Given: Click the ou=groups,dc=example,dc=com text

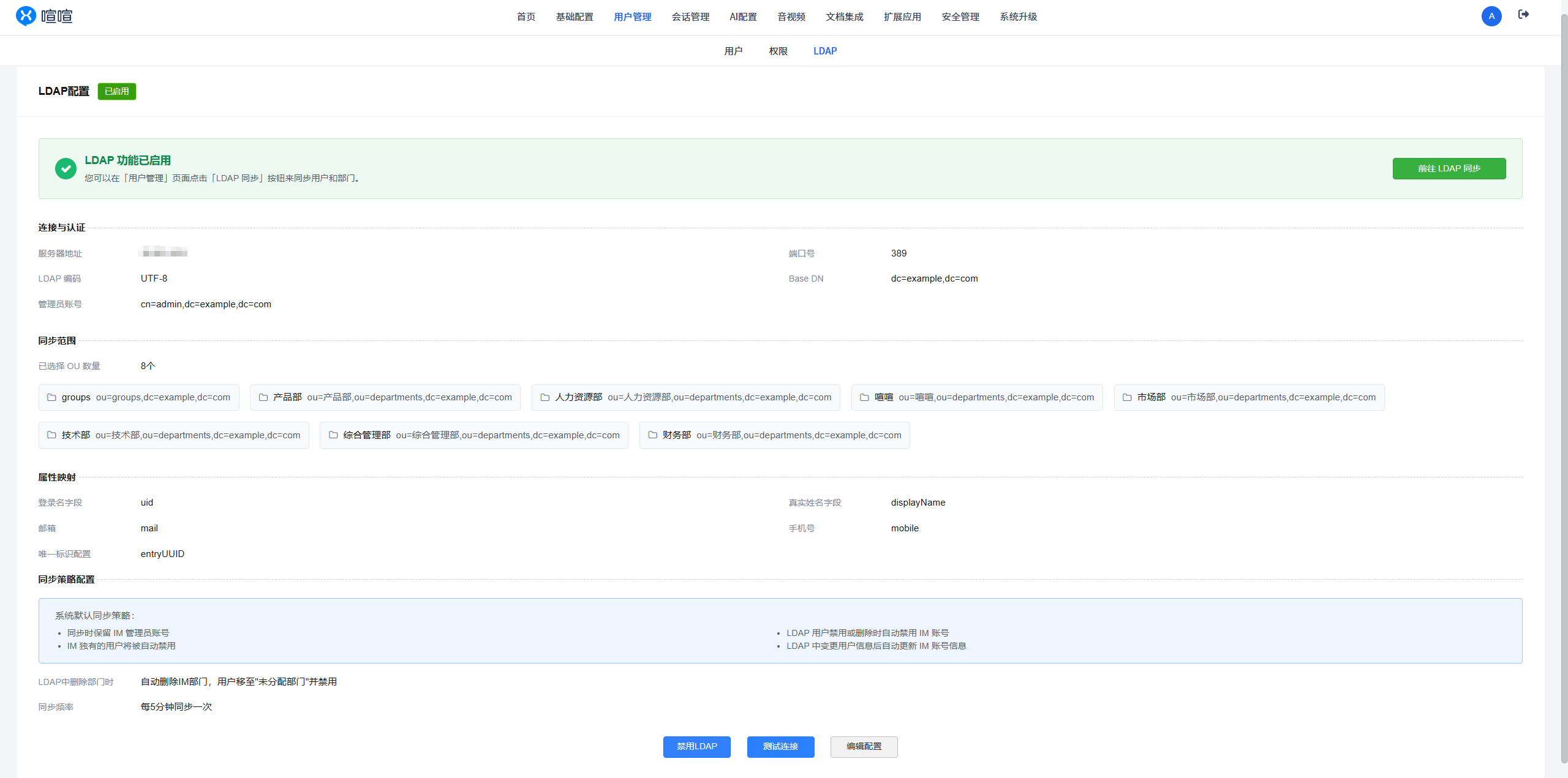Looking at the screenshot, I should (x=163, y=398).
